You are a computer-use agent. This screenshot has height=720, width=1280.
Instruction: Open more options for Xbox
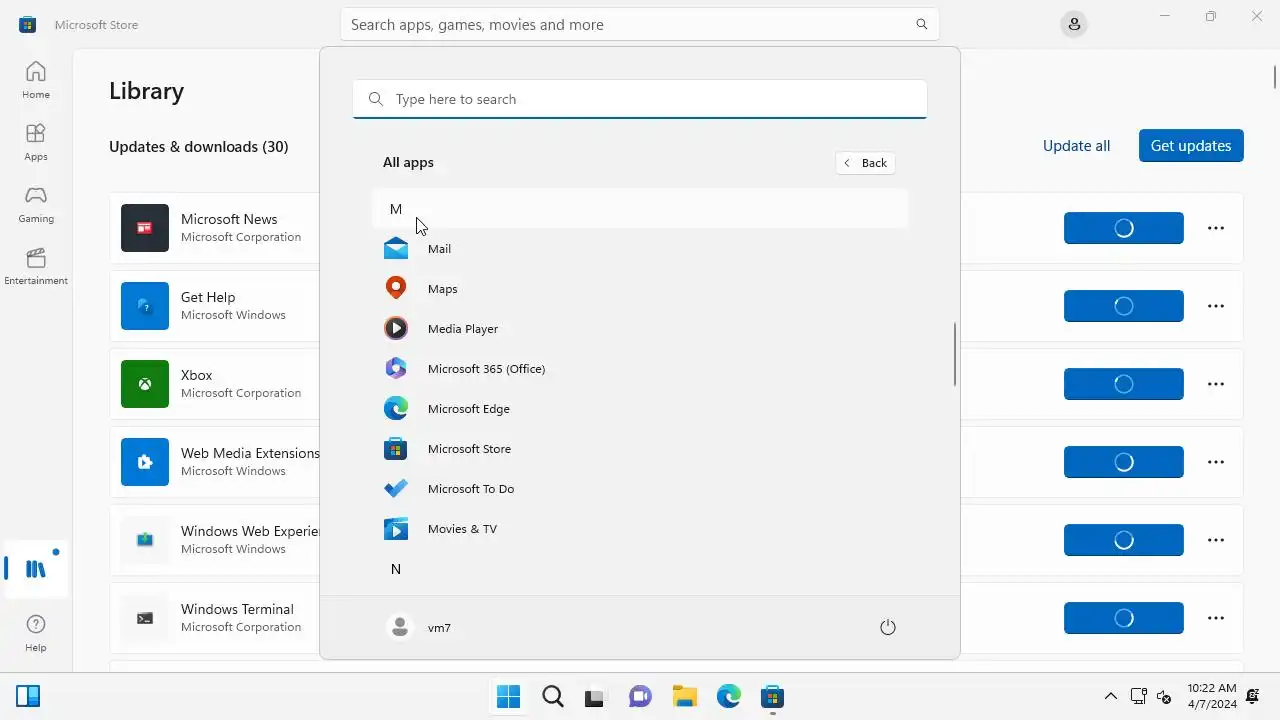(x=1216, y=384)
